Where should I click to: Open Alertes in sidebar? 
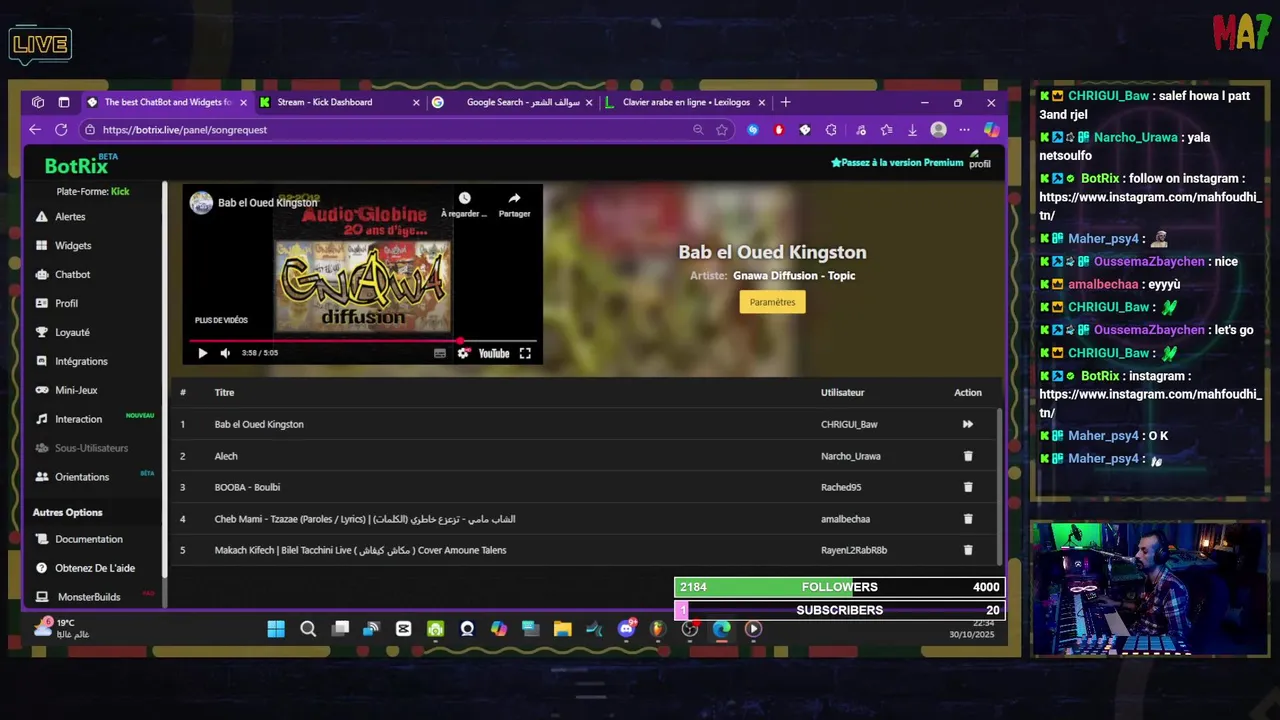coord(61,216)
